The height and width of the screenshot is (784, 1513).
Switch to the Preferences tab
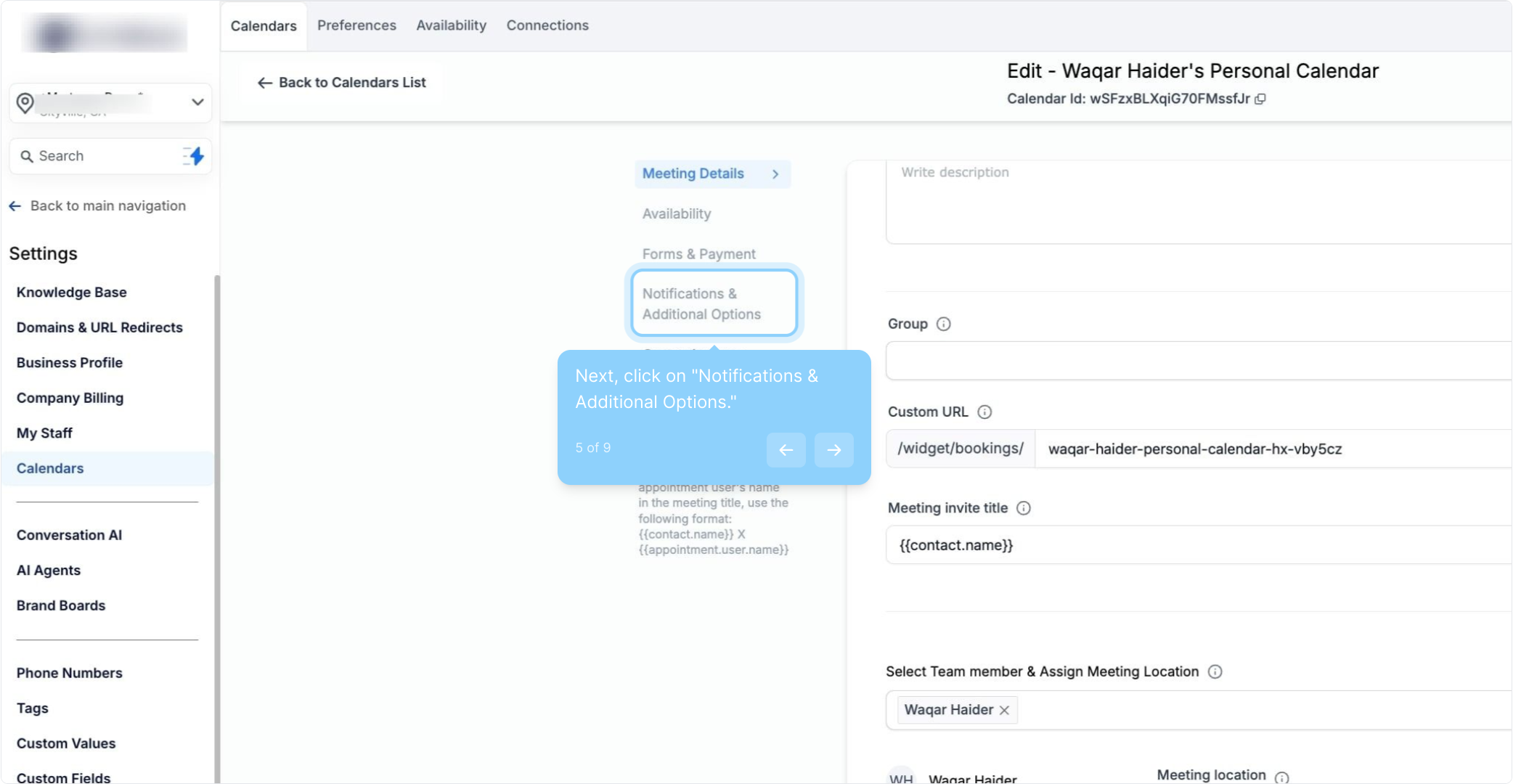[x=356, y=25]
